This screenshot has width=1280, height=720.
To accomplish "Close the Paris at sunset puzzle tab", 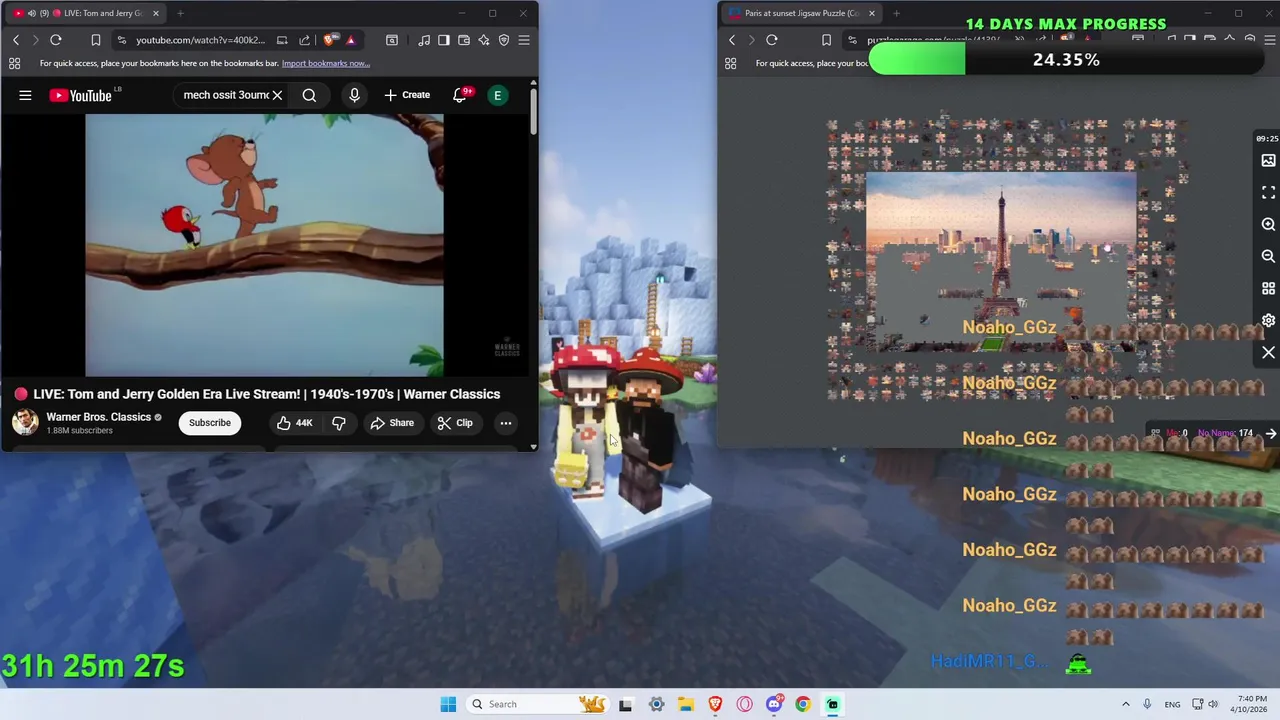I will tap(872, 13).
